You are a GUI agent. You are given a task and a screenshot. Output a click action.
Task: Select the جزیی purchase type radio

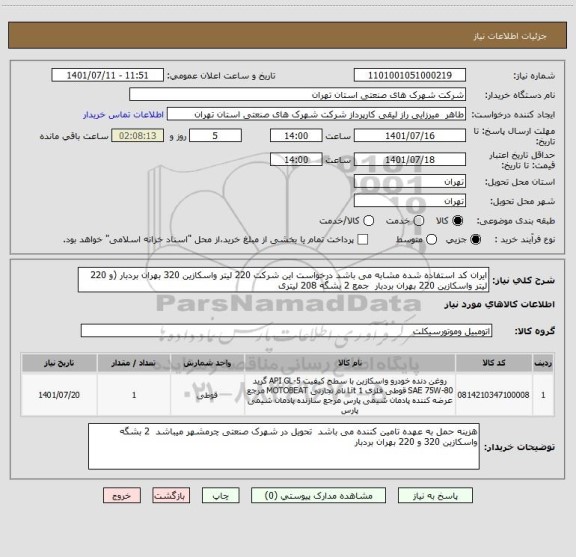point(475,240)
